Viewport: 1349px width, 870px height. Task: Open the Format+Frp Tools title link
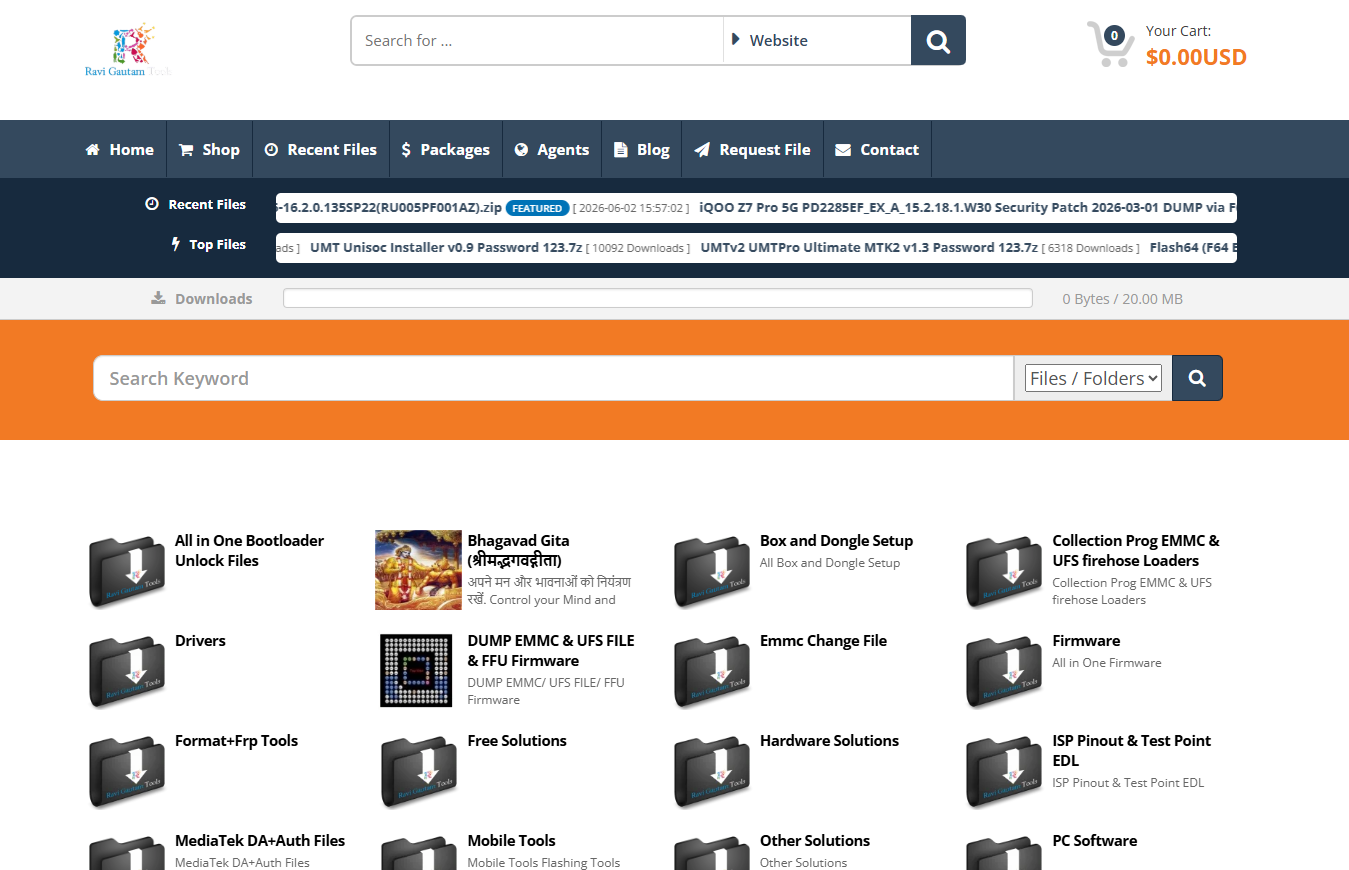(x=236, y=740)
